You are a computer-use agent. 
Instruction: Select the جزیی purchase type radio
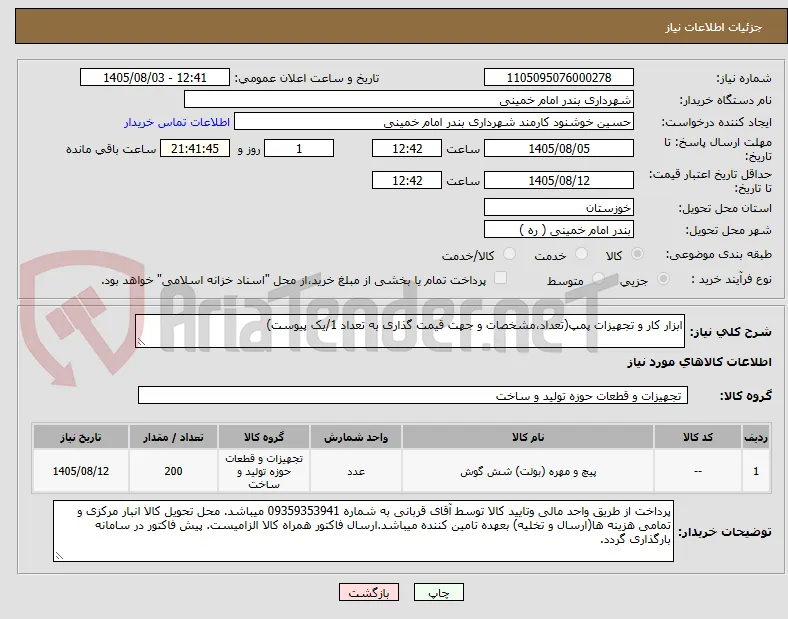click(663, 279)
